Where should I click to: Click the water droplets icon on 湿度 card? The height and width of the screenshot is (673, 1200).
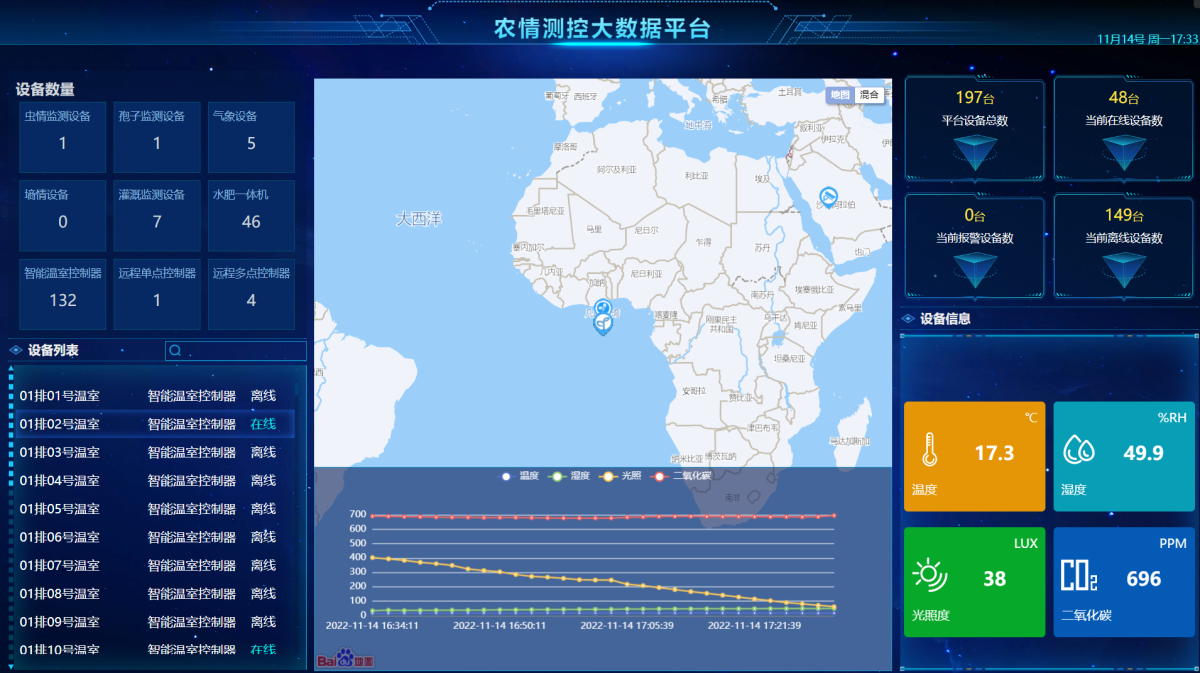click(x=1079, y=451)
